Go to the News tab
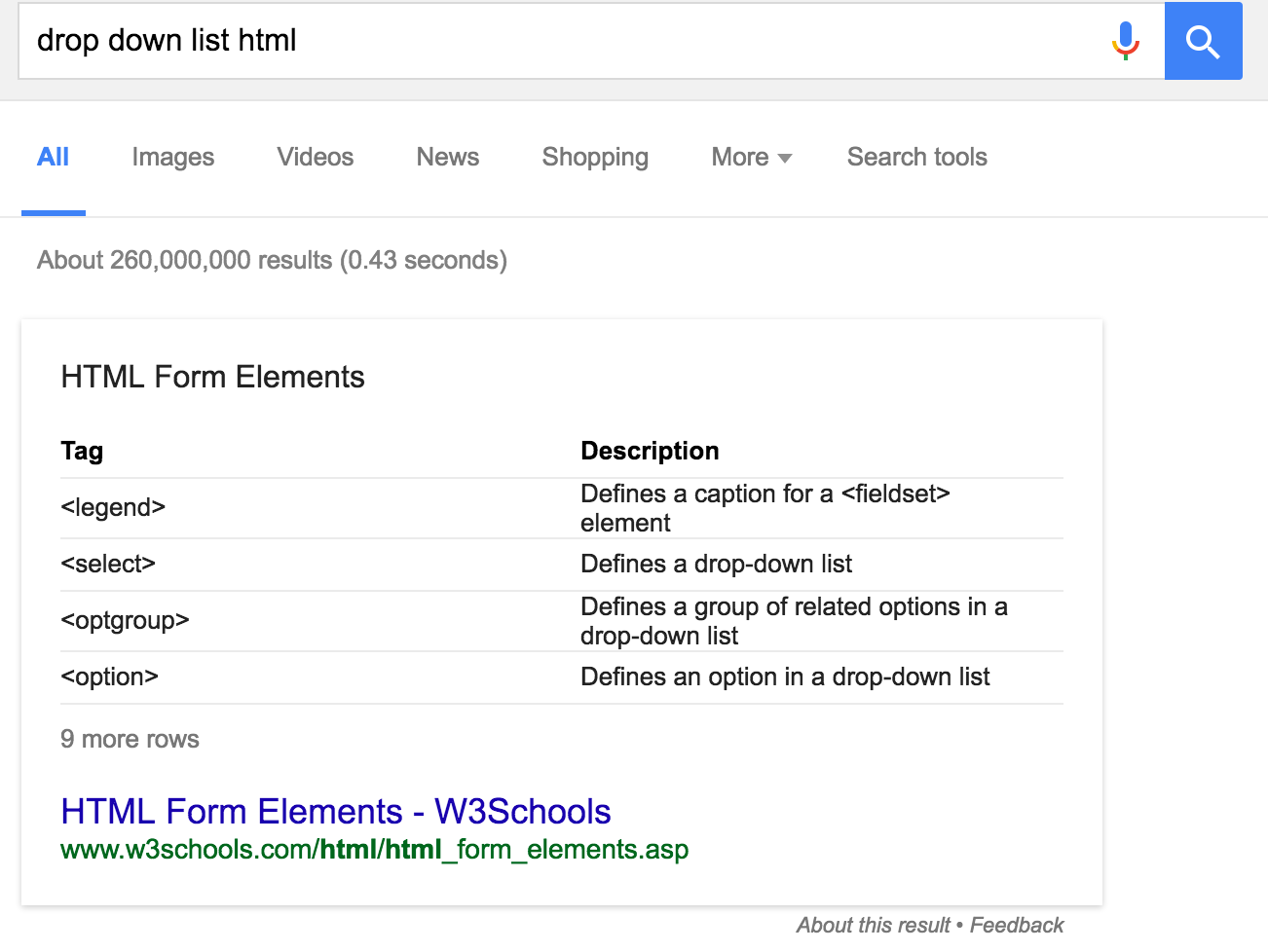The height and width of the screenshot is (952, 1268). click(447, 158)
